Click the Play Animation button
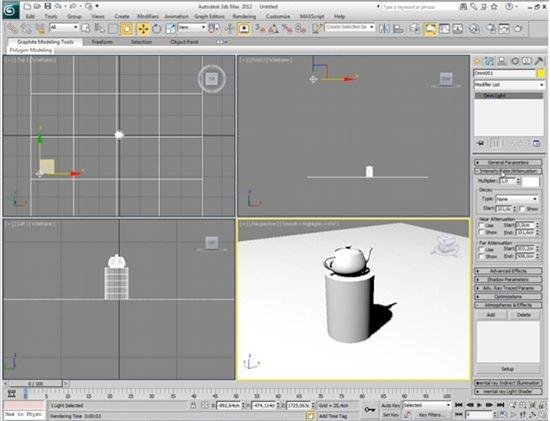This screenshot has width=550, height=421. [479, 405]
